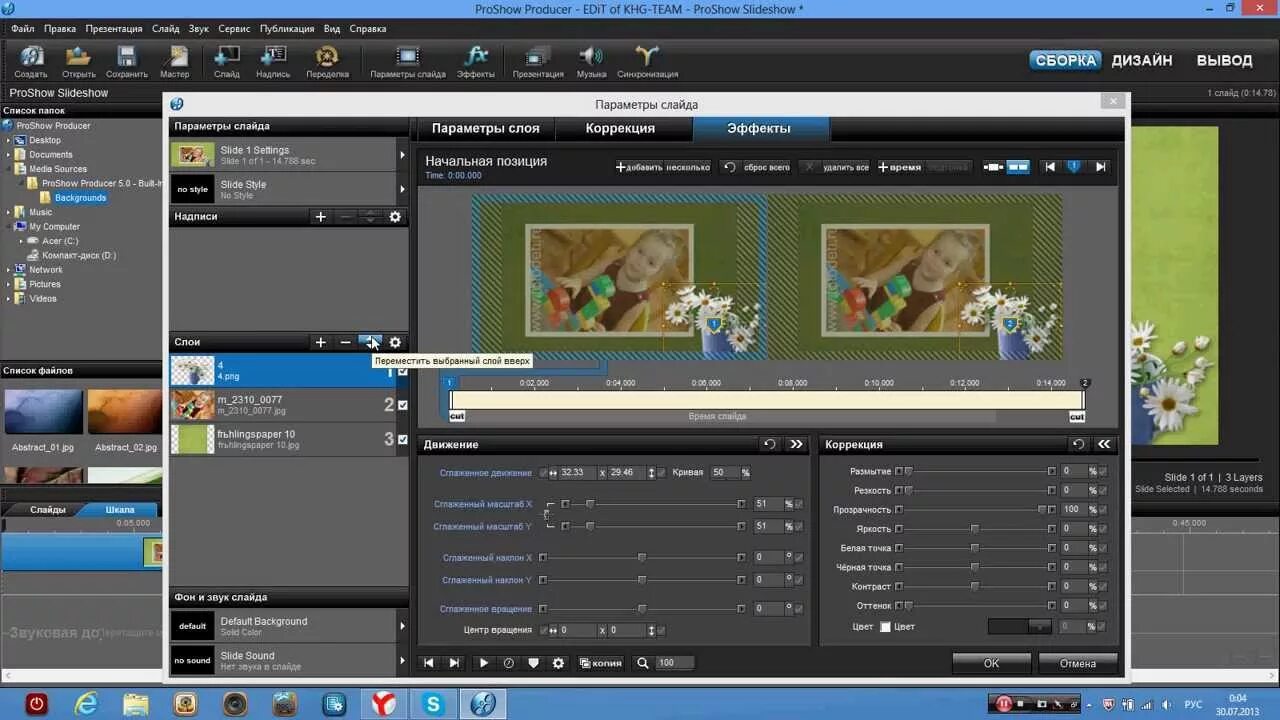Screen dimensions: 1280x720
Task: Click the OK button
Action: [x=991, y=663]
